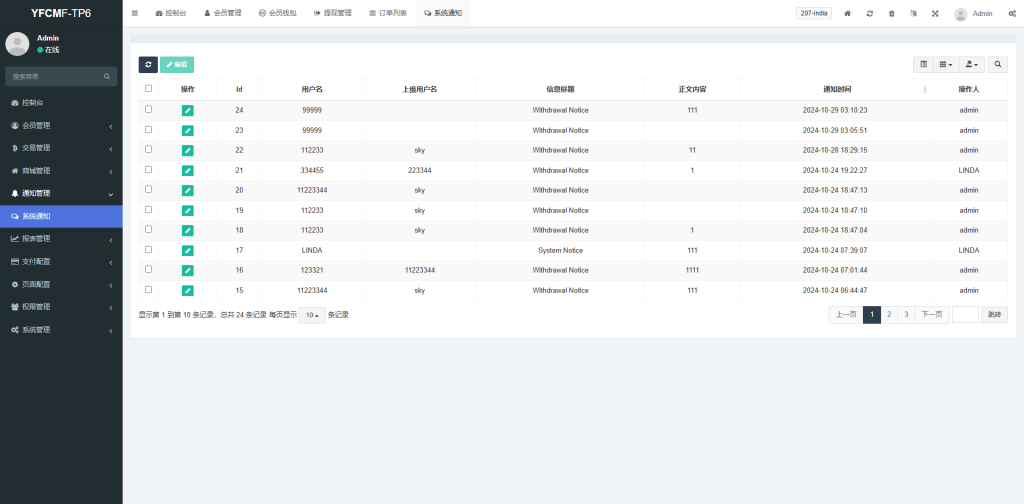Screen dimensions: 1024x504
Task: Open the columns visibility dropdown
Action: (945, 64)
